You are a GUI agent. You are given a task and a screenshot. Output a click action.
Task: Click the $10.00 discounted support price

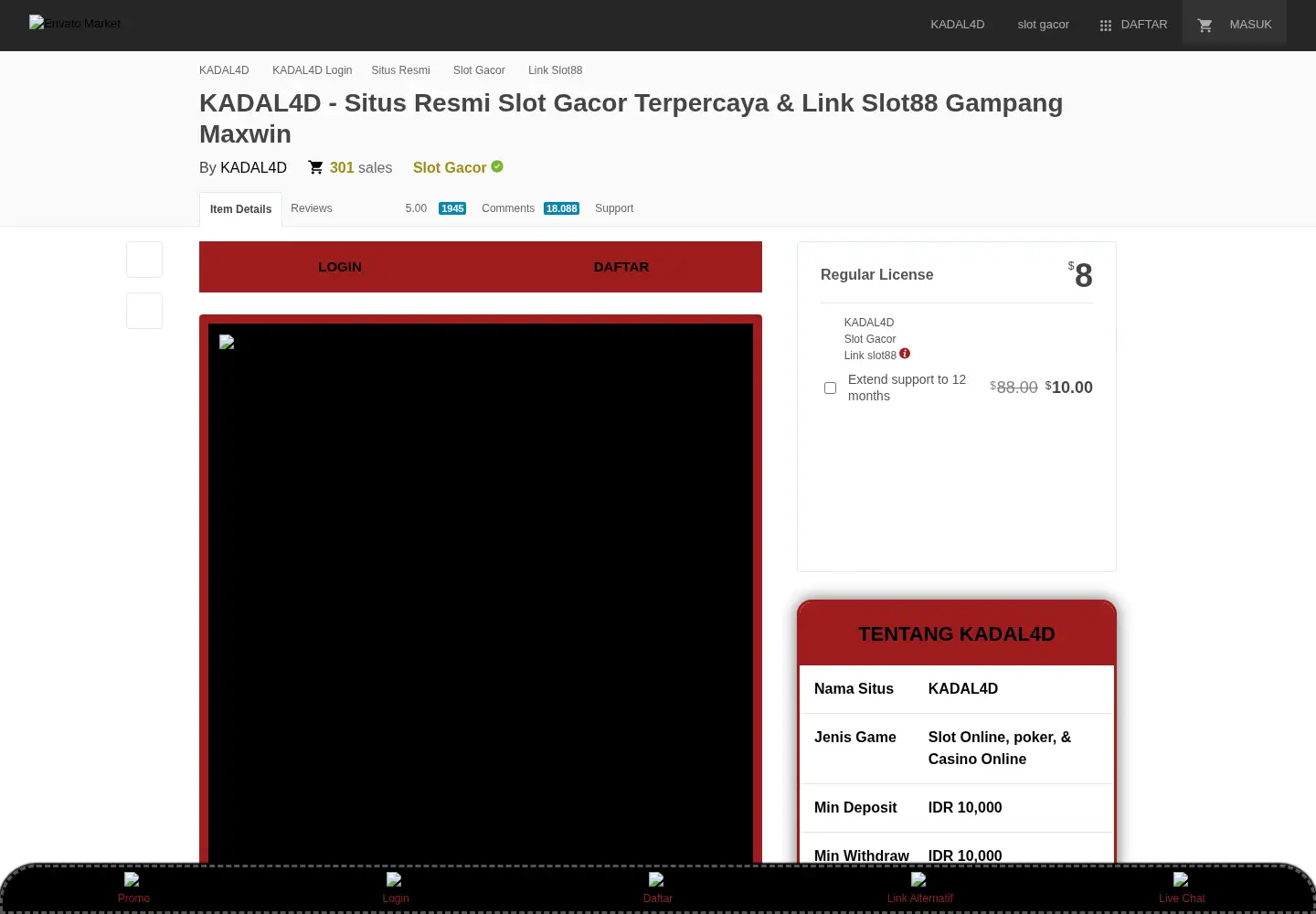pos(1068,388)
